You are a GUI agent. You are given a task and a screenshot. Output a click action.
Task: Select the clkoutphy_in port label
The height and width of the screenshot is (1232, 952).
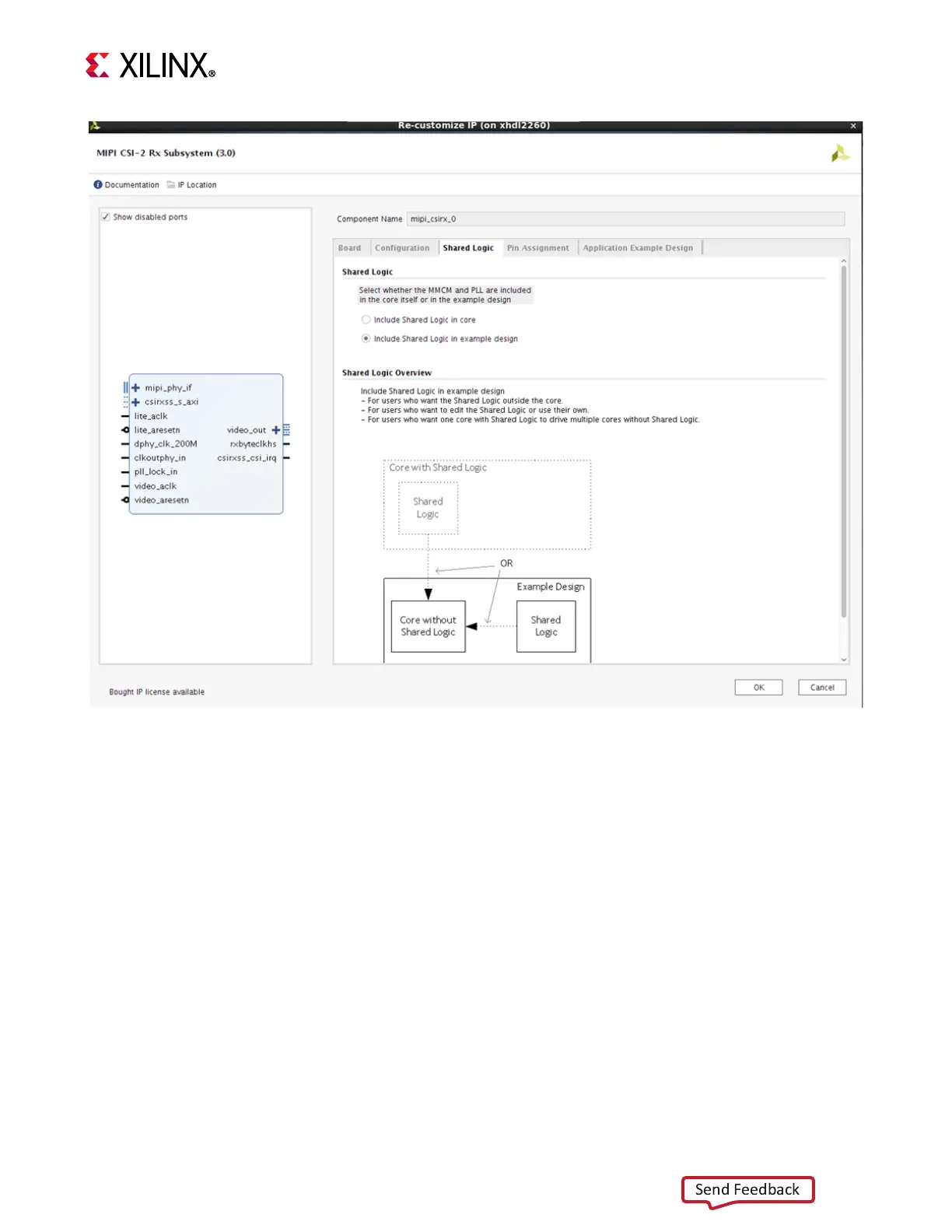(160, 458)
